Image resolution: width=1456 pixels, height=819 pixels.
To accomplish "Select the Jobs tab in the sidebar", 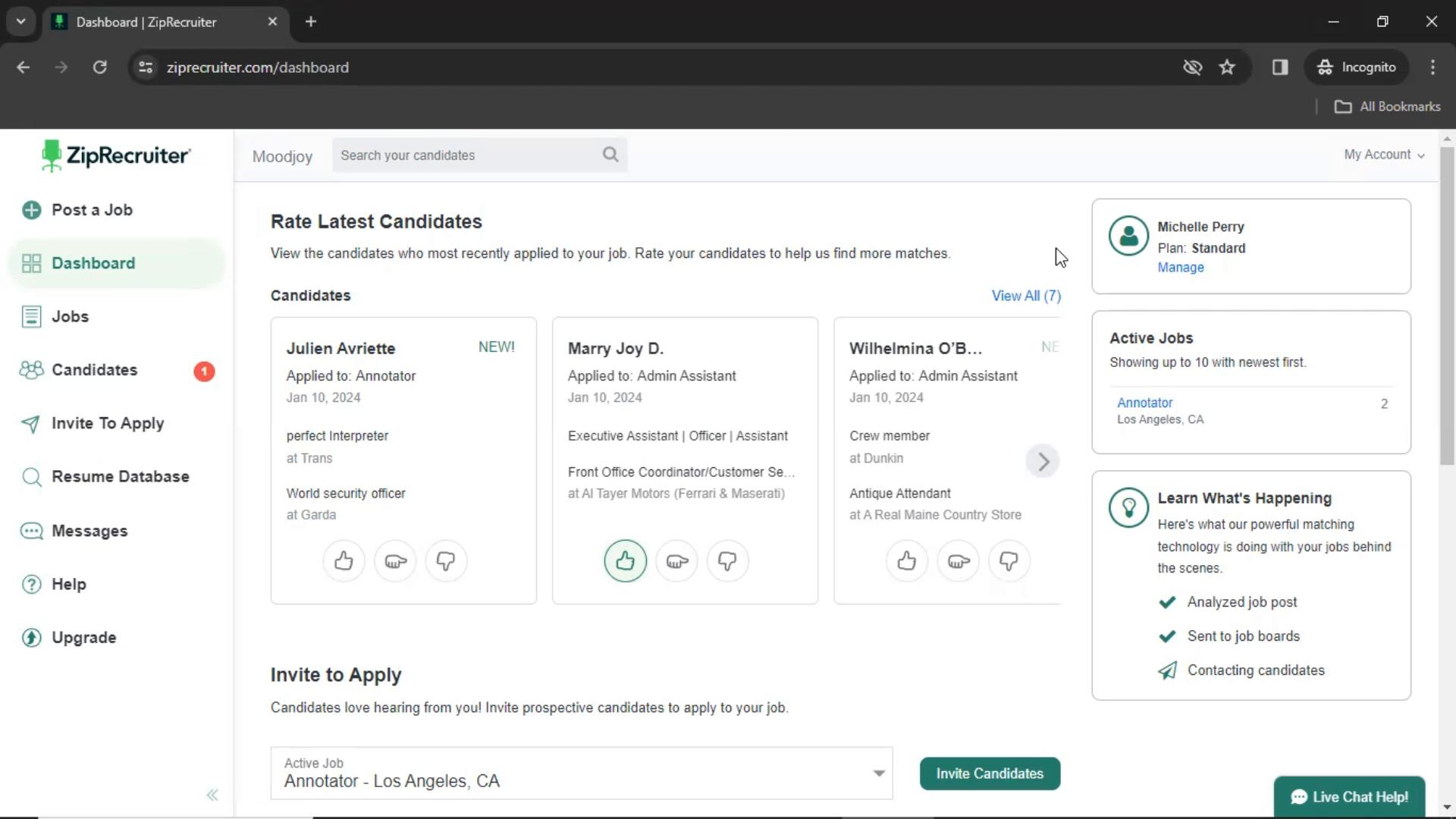I will click(x=70, y=316).
